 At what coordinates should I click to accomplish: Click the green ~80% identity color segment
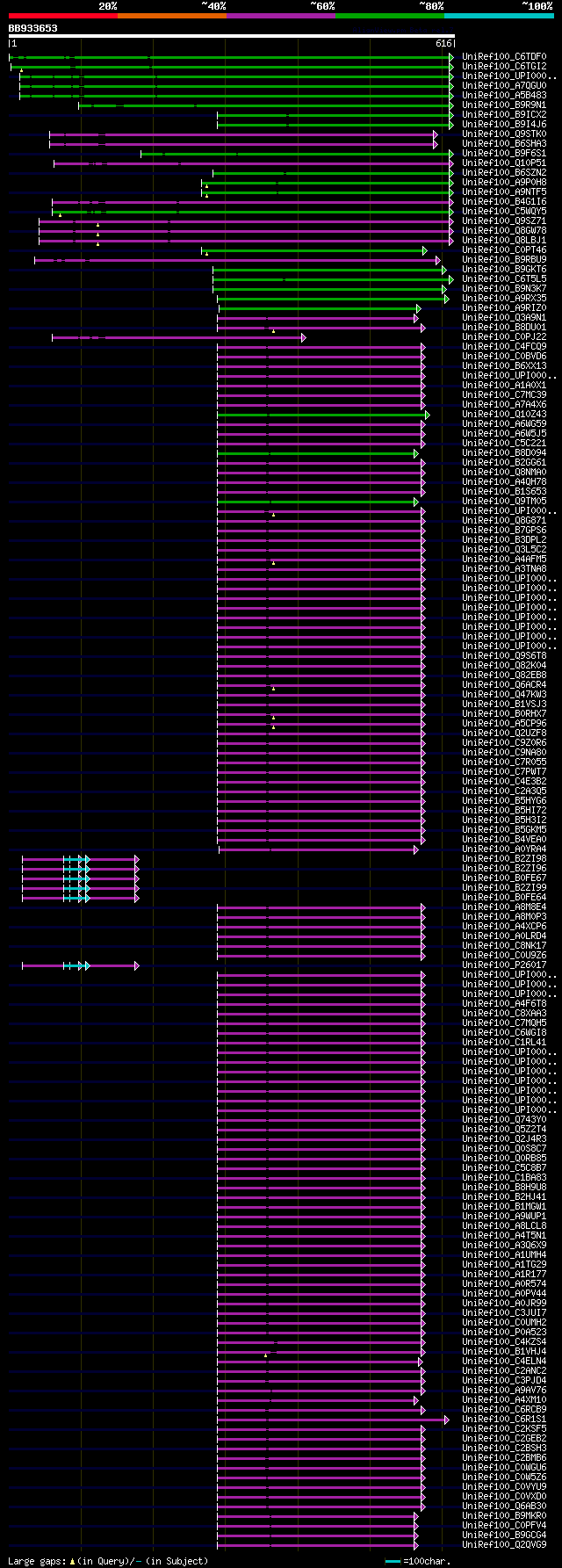(390, 16)
